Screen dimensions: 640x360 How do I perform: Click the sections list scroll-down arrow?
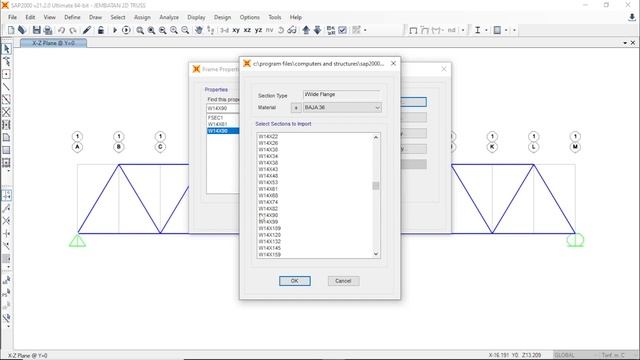[376, 254]
